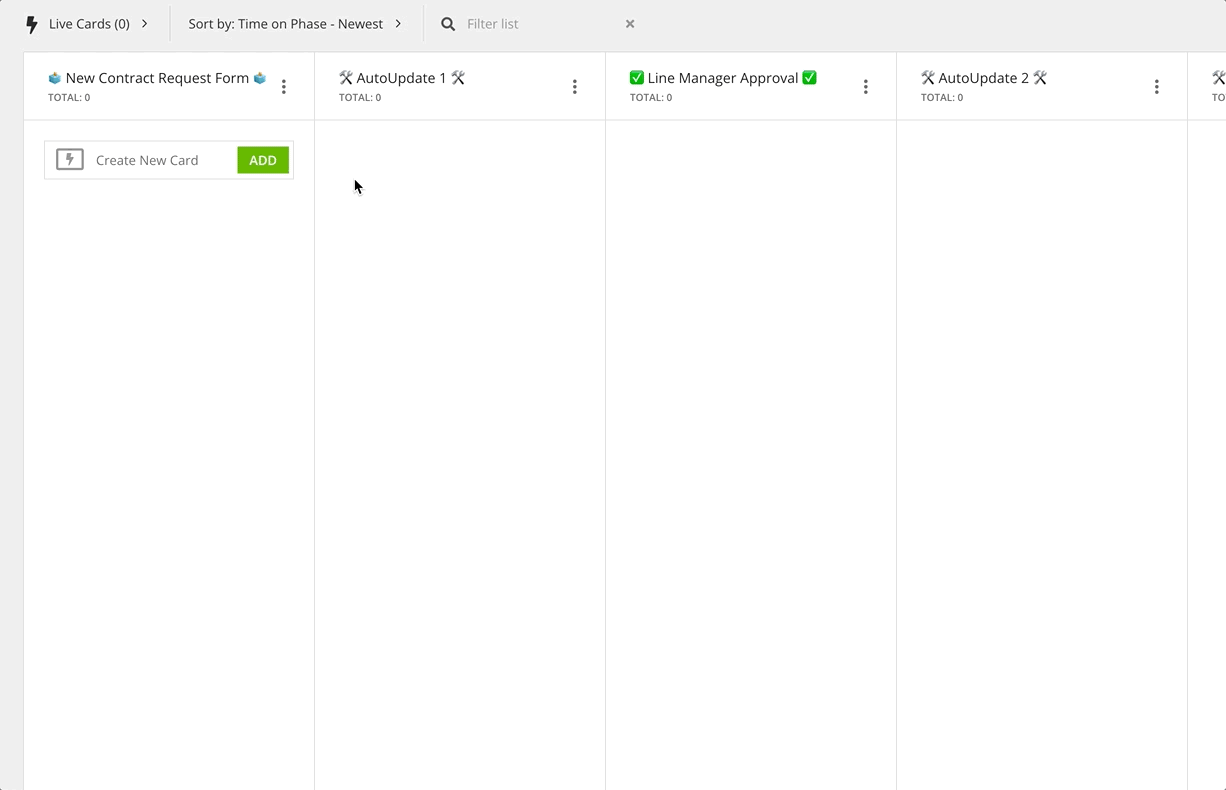Open the Sort by: Time on Phase dropdown
The height and width of the screenshot is (790, 1226).
[x=295, y=24]
